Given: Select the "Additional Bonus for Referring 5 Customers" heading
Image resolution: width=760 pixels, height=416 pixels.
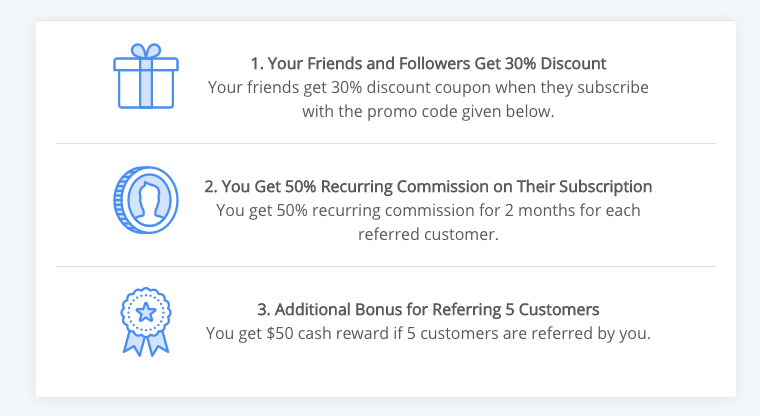Looking at the screenshot, I should (428, 309).
